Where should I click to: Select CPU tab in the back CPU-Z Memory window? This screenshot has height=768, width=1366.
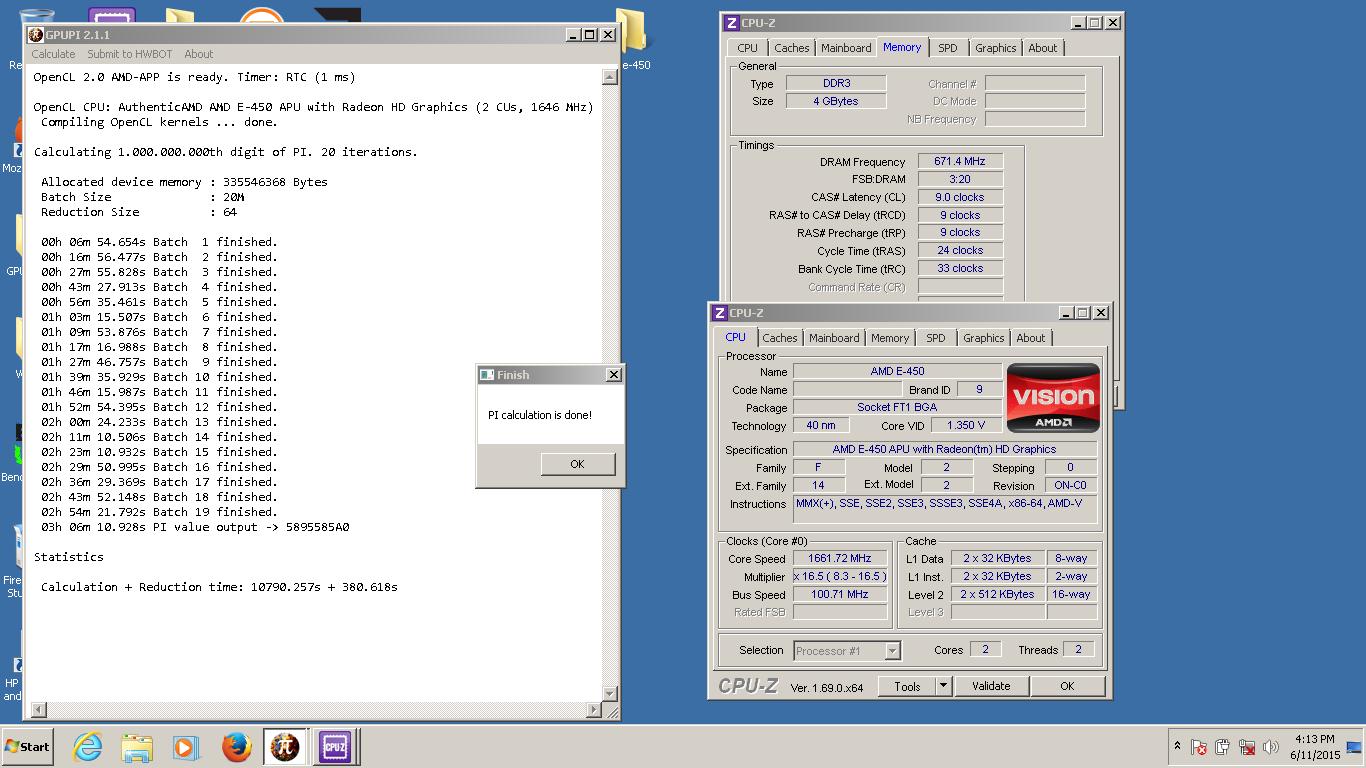coord(748,48)
